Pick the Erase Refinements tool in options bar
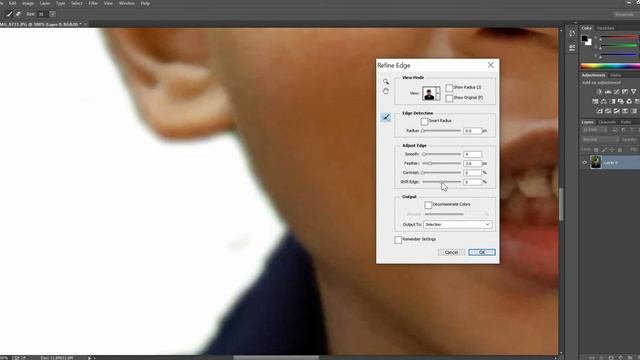 (18, 14)
